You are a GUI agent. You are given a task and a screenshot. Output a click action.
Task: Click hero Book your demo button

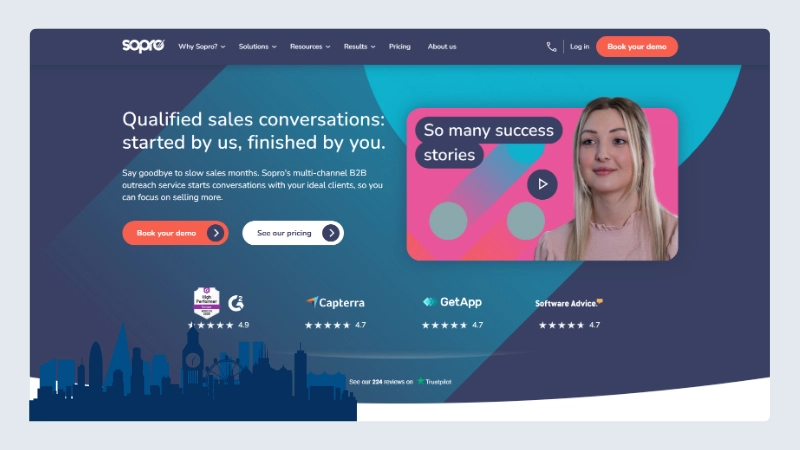click(175, 233)
